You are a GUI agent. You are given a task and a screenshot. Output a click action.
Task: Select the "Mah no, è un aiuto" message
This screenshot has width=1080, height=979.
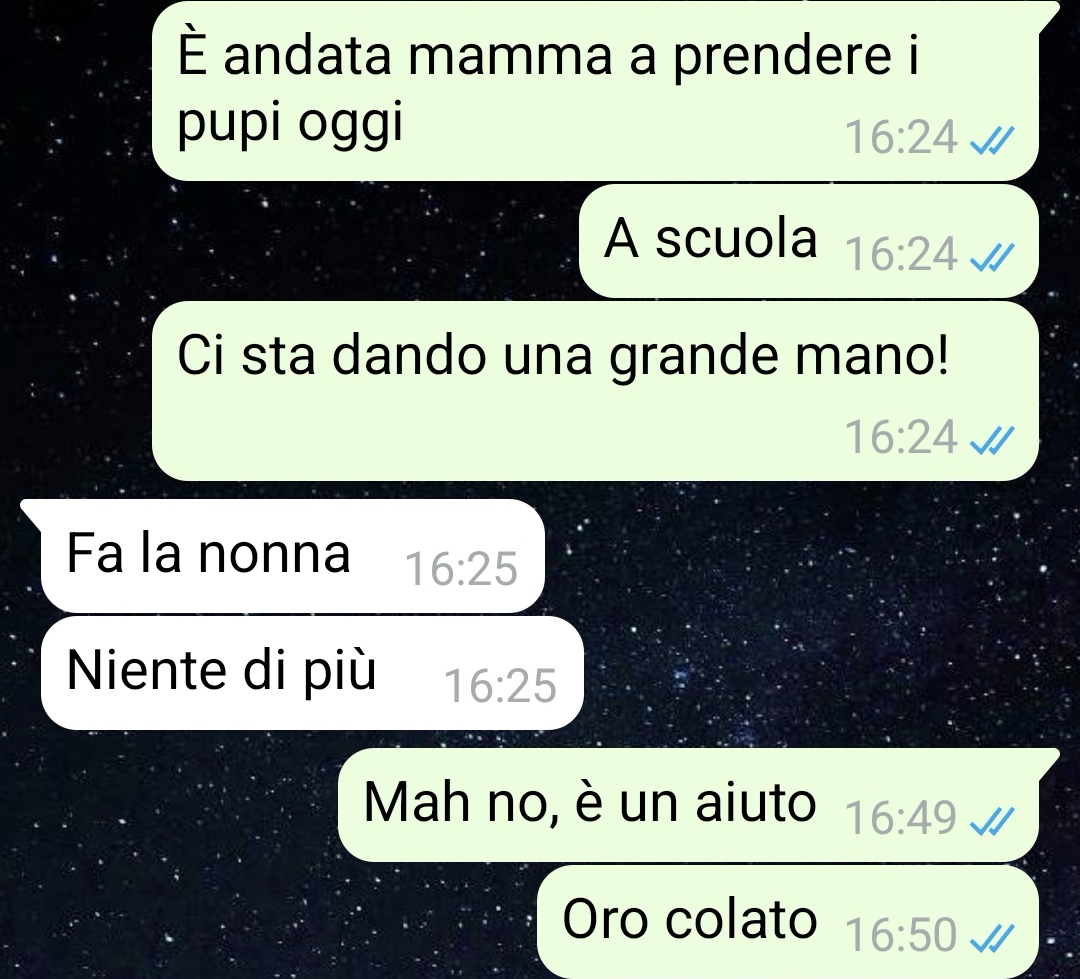[698, 805]
